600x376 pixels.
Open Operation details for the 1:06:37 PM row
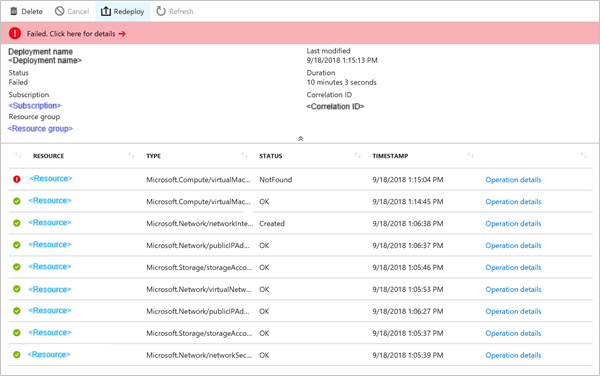point(513,246)
